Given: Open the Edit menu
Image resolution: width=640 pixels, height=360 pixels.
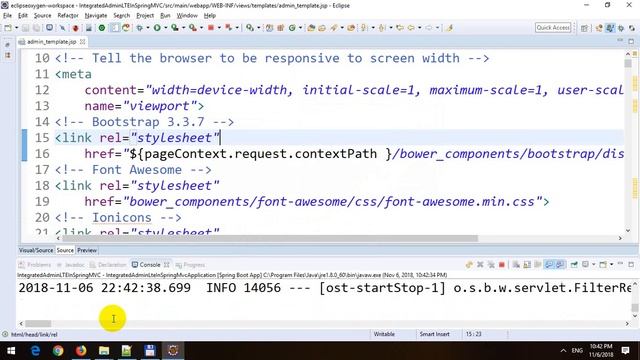Looking at the screenshot, I should click(x=23, y=16).
